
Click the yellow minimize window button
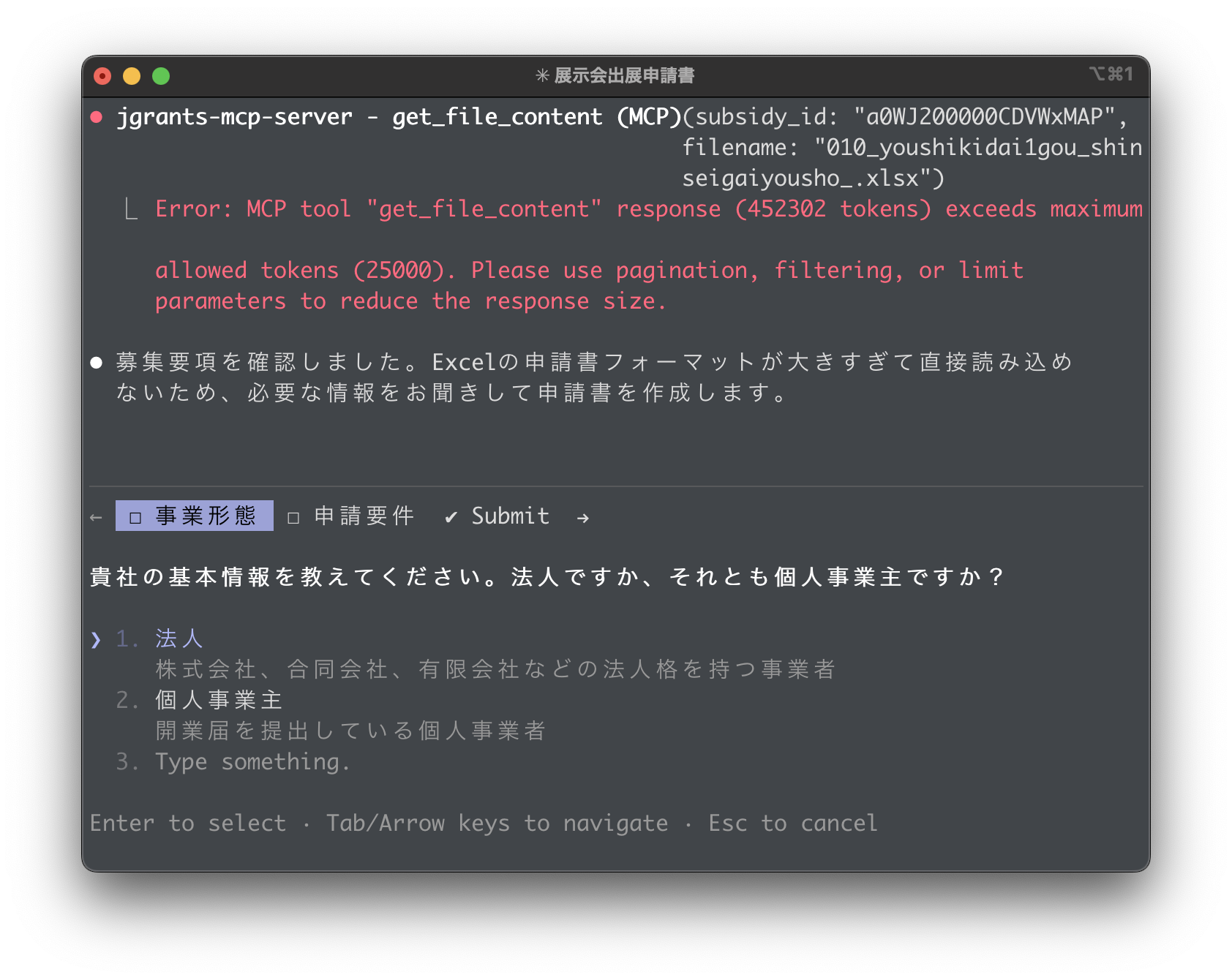coord(132,76)
